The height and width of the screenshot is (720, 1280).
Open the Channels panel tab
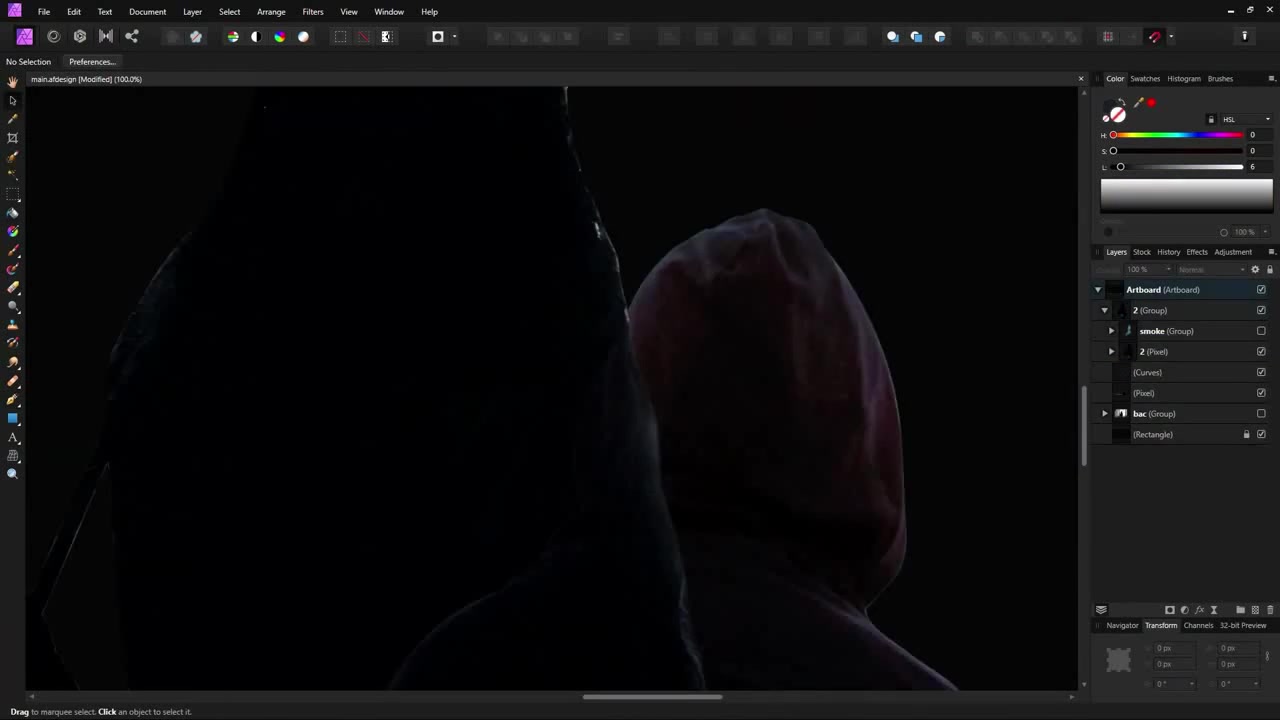click(x=1198, y=626)
